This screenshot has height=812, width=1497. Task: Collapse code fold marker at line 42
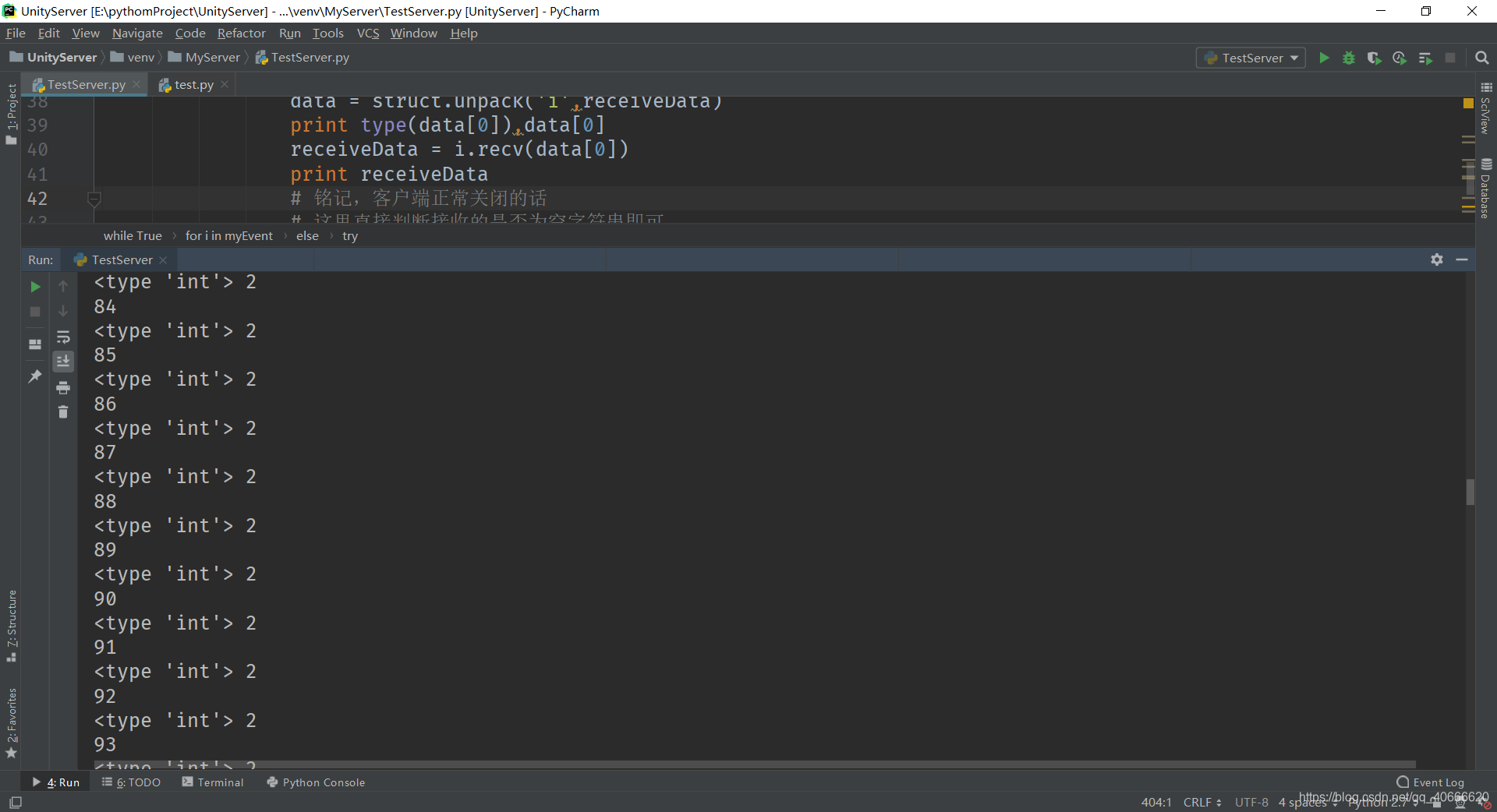tap(94, 199)
